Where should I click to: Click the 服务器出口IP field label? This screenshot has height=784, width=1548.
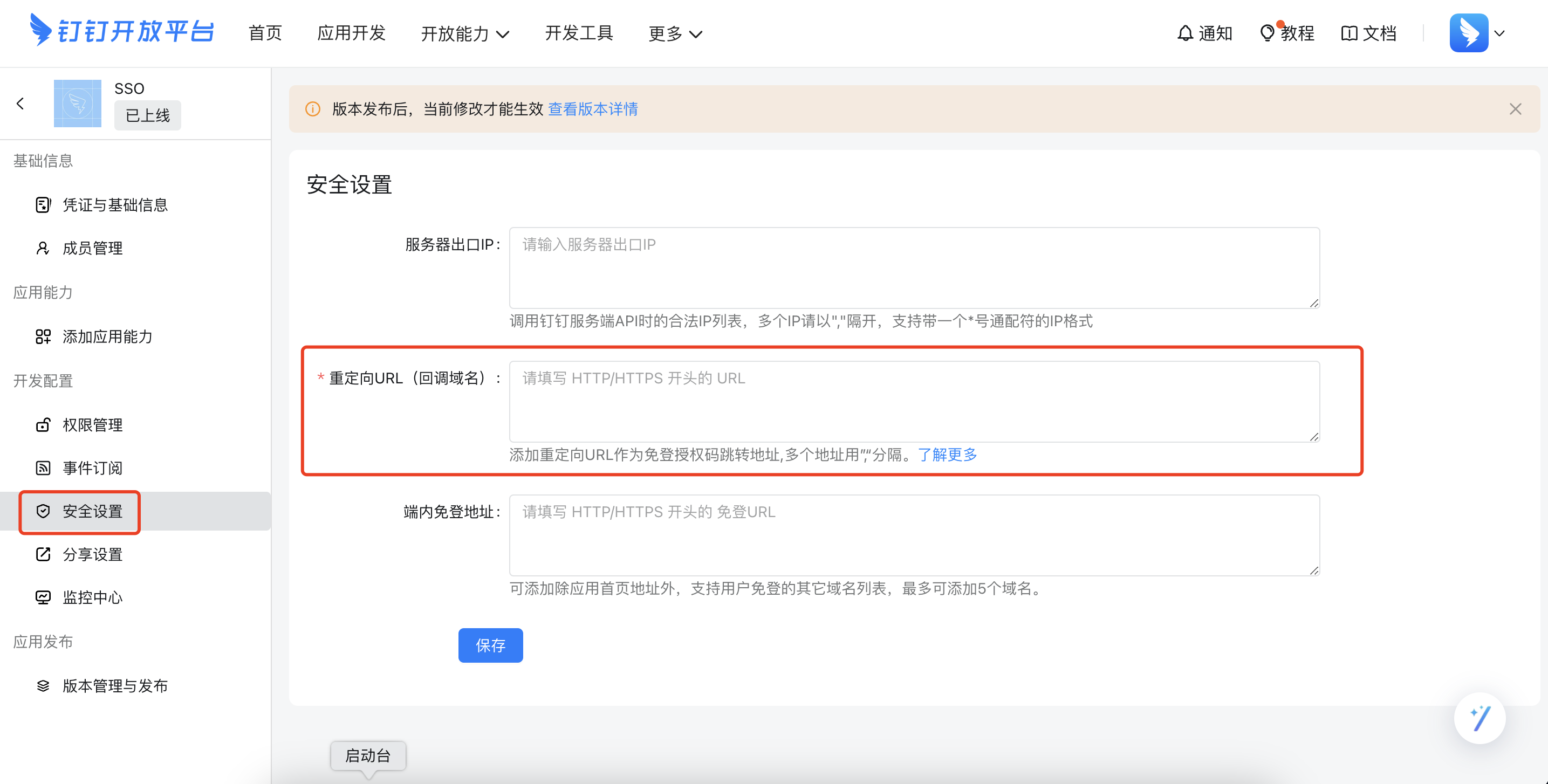click(453, 244)
